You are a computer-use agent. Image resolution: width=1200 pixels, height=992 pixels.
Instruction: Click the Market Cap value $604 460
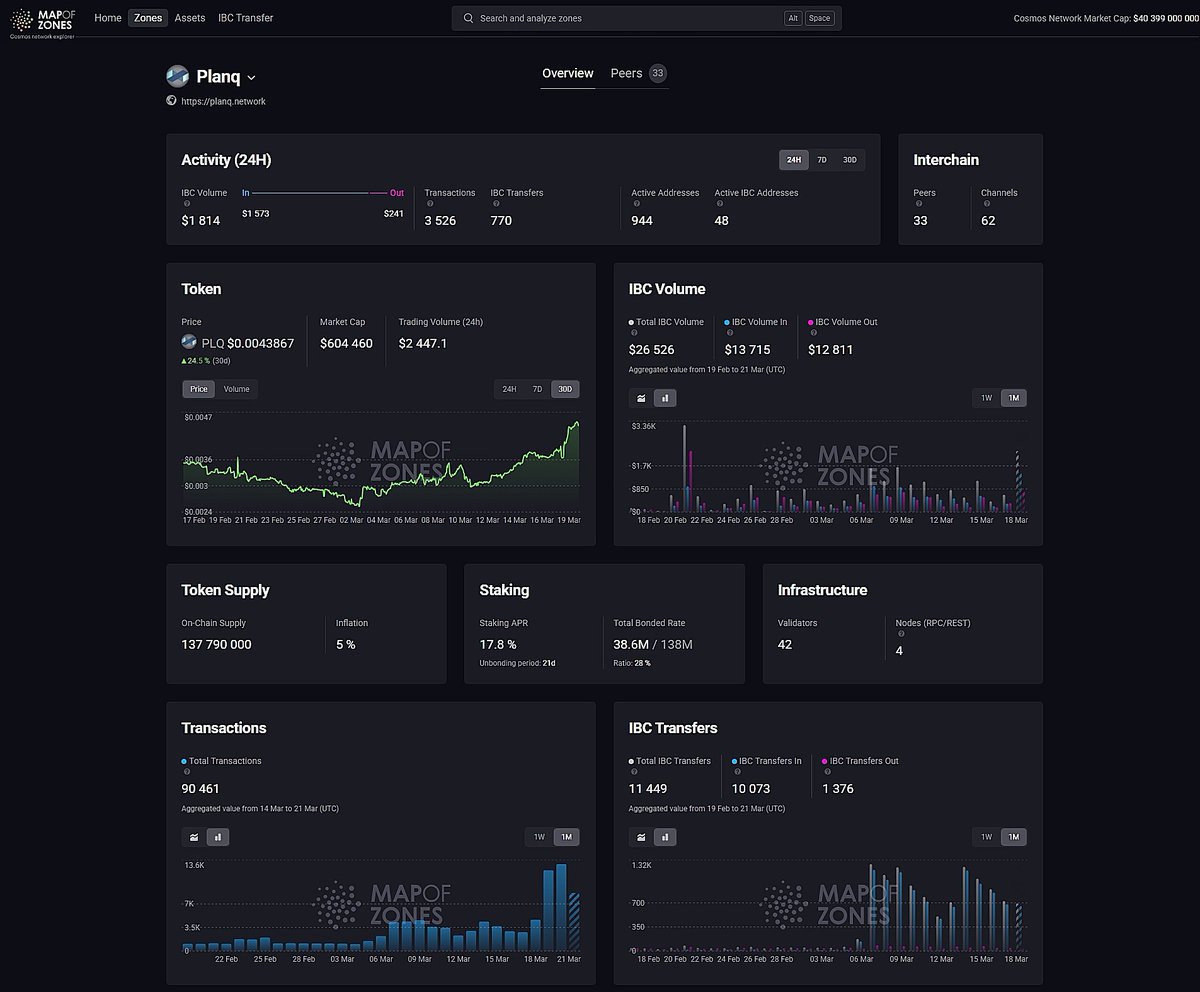[x=346, y=343]
